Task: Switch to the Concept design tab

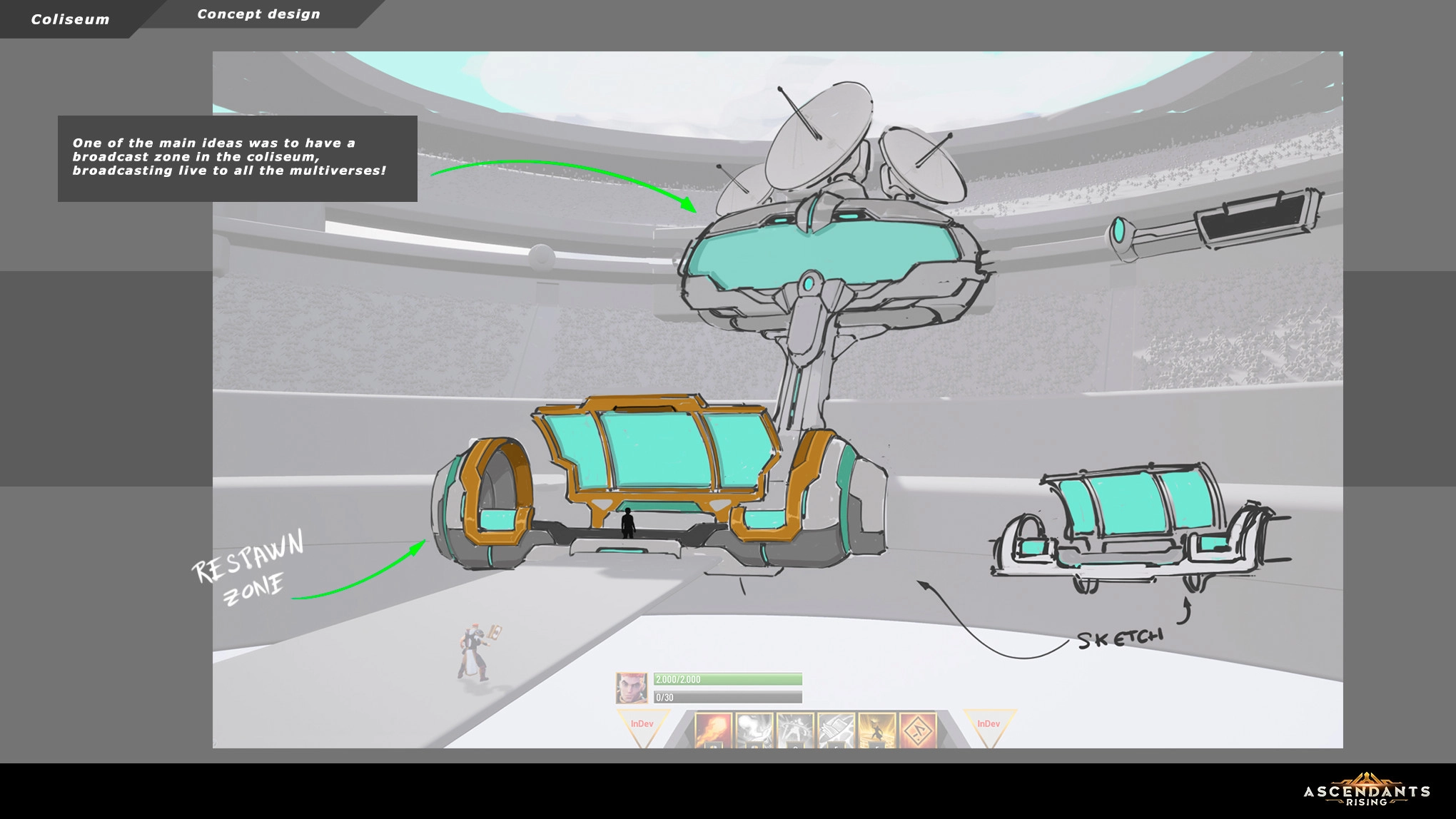Action: coord(258,14)
